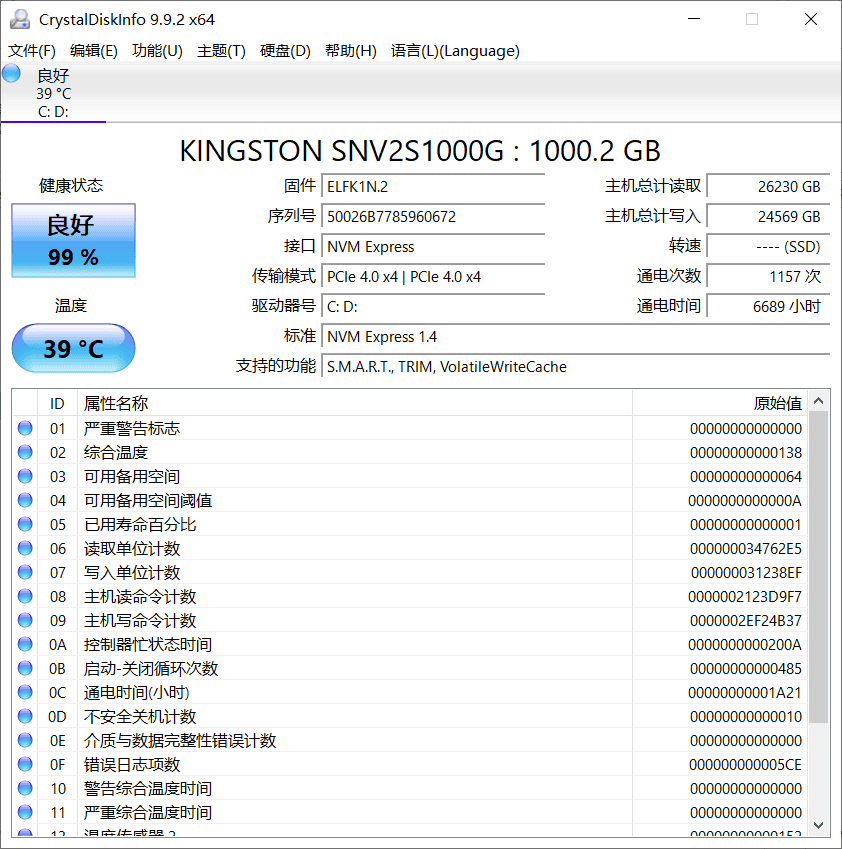Click the scroll up arrow of attribute list
Screen dimensions: 842x849
tap(818, 401)
